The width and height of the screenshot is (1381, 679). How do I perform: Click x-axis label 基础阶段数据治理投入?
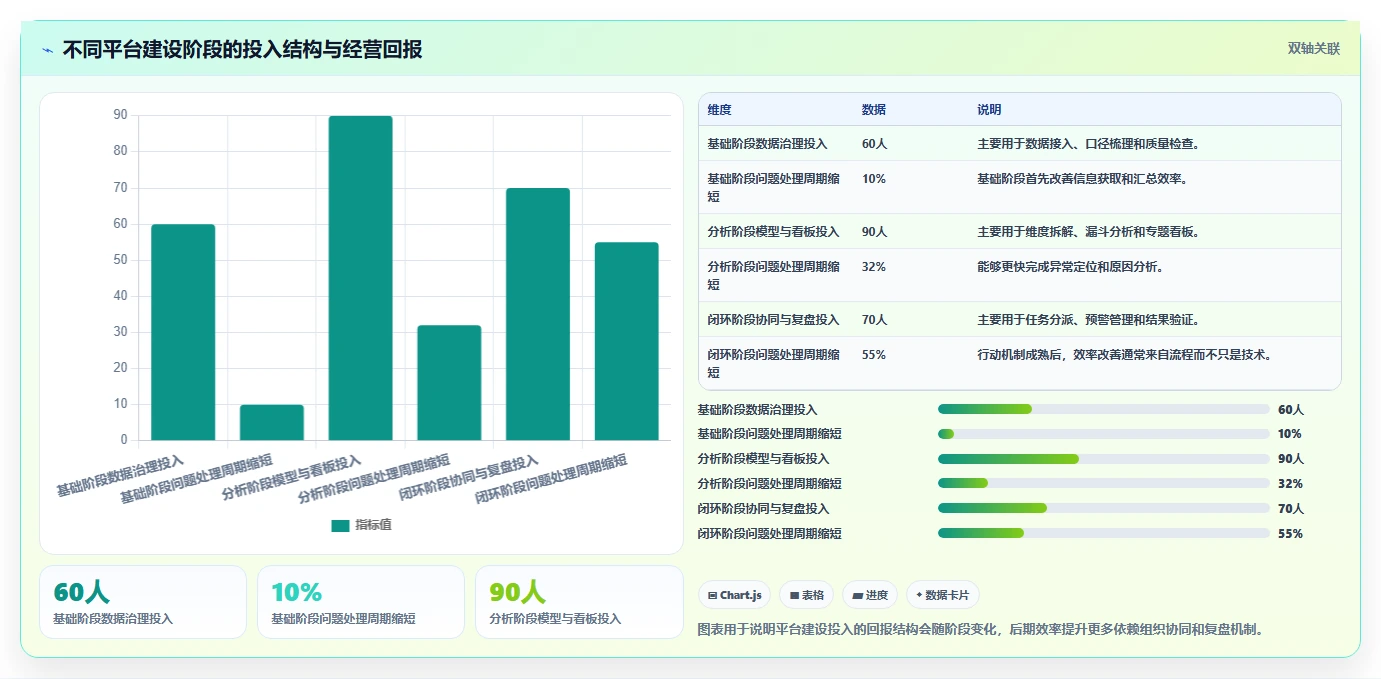(x=120, y=476)
